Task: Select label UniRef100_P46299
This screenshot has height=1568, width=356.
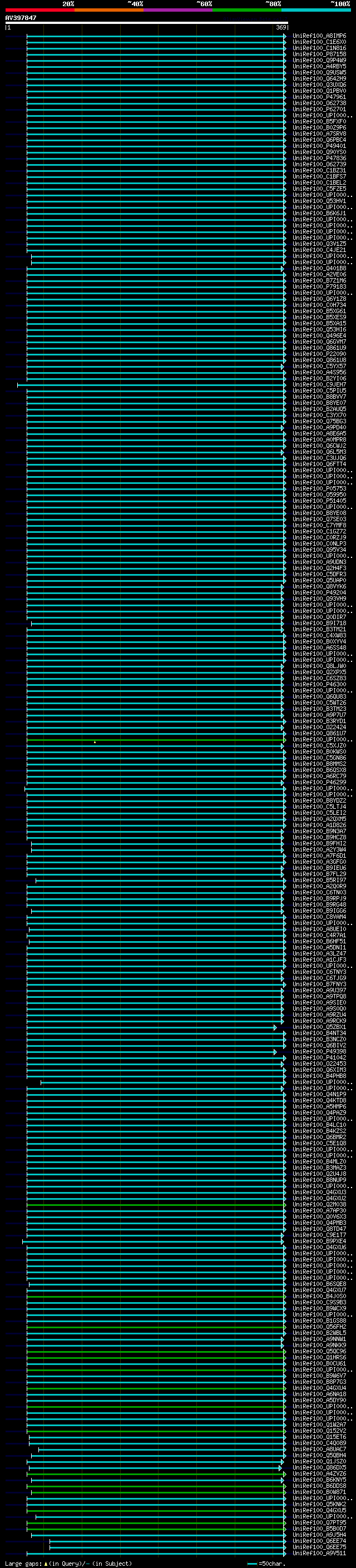Action: point(319,782)
